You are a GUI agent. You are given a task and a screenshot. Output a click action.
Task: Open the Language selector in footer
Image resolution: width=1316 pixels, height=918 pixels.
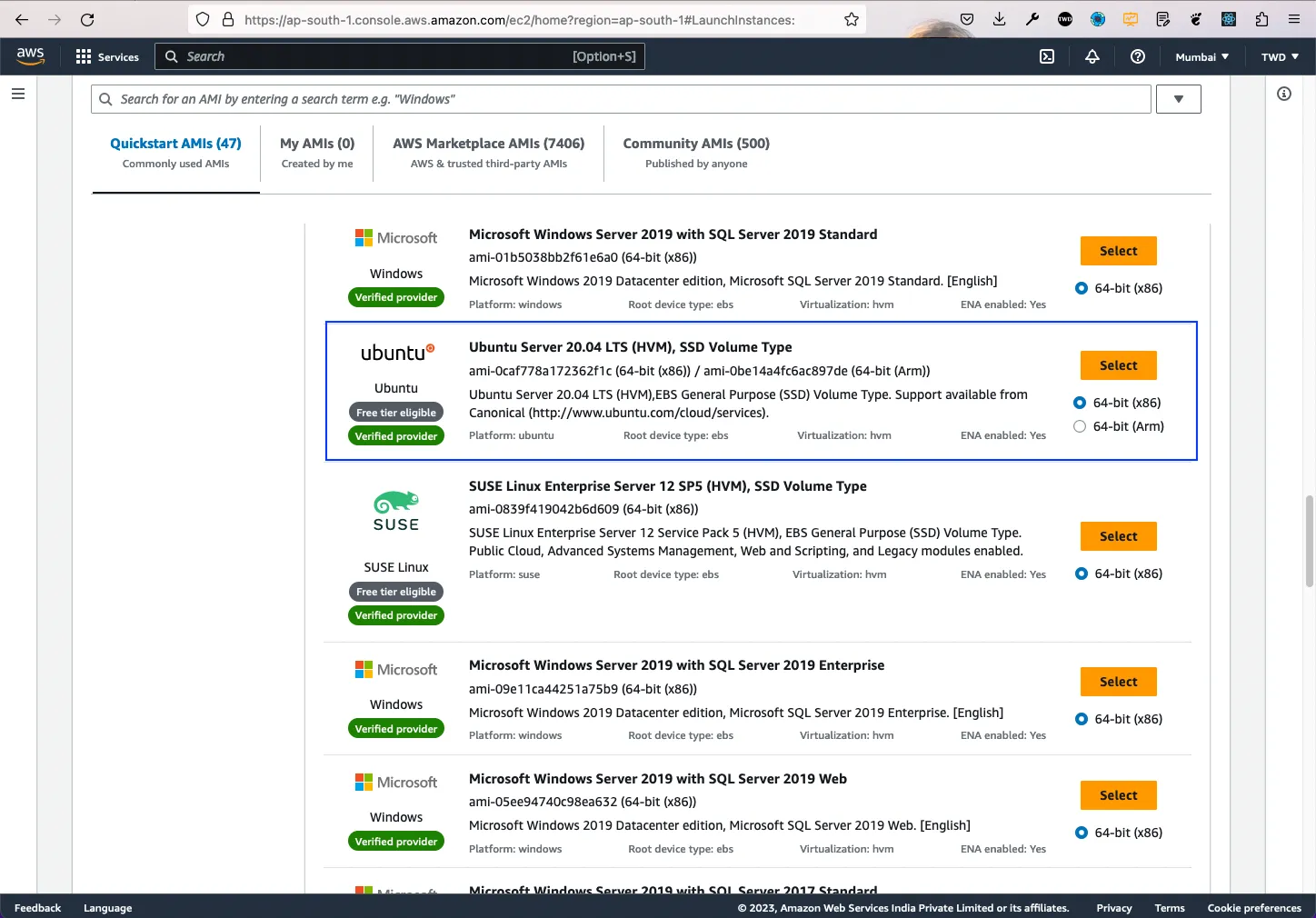[107, 908]
